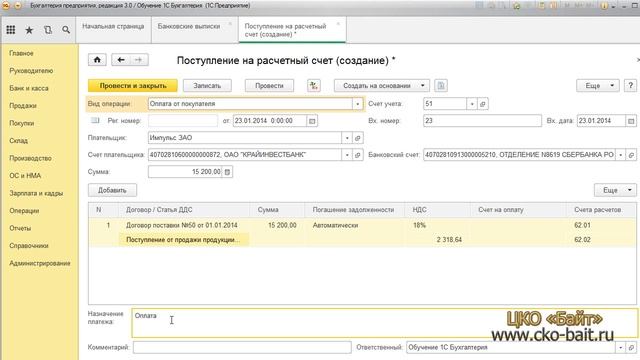Open Руководителю section
Image resolution: width=640 pixels, height=360 pixels.
(x=31, y=71)
